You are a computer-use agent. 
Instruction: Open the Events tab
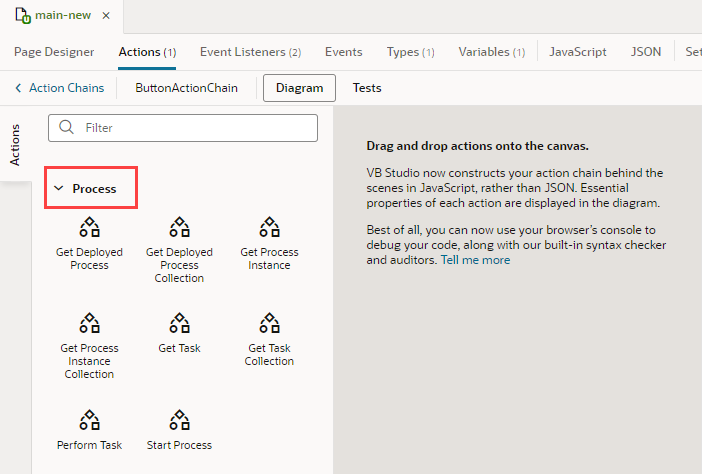point(343,52)
